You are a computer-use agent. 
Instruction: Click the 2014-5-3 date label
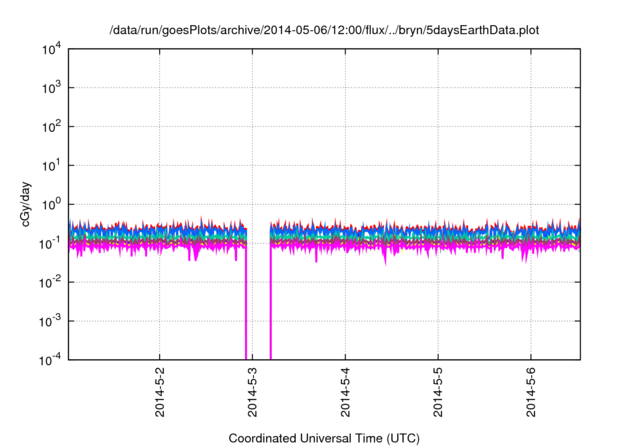(x=252, y=393)
